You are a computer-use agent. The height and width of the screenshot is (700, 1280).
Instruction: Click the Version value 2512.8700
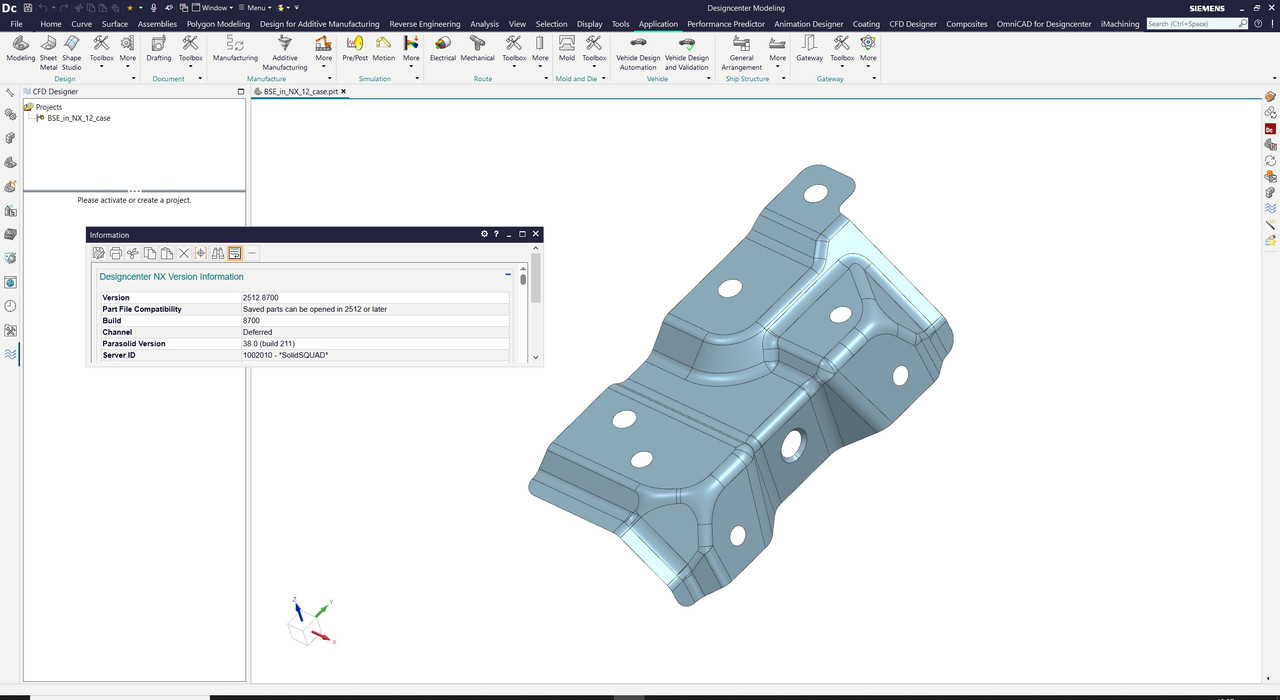point(261,298)
